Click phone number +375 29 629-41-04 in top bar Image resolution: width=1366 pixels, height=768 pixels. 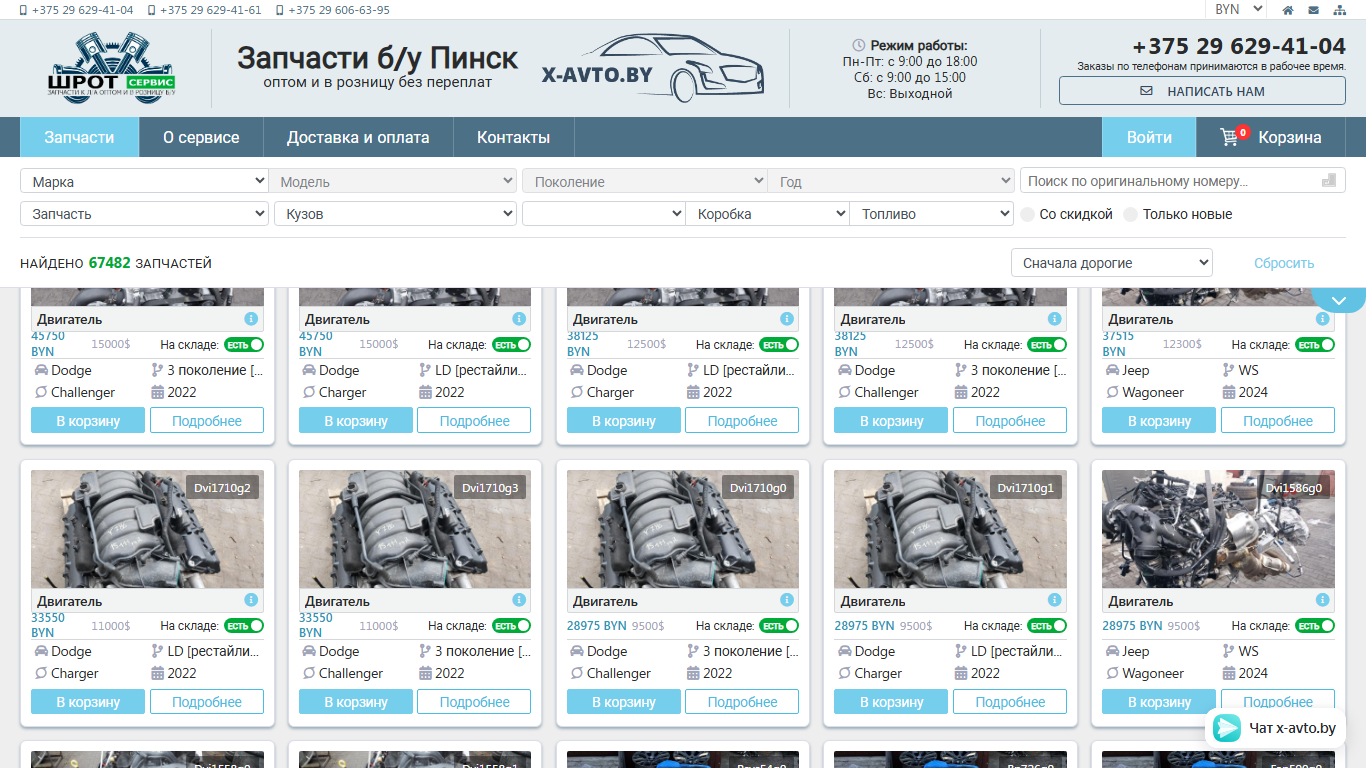tap(82, 10)
